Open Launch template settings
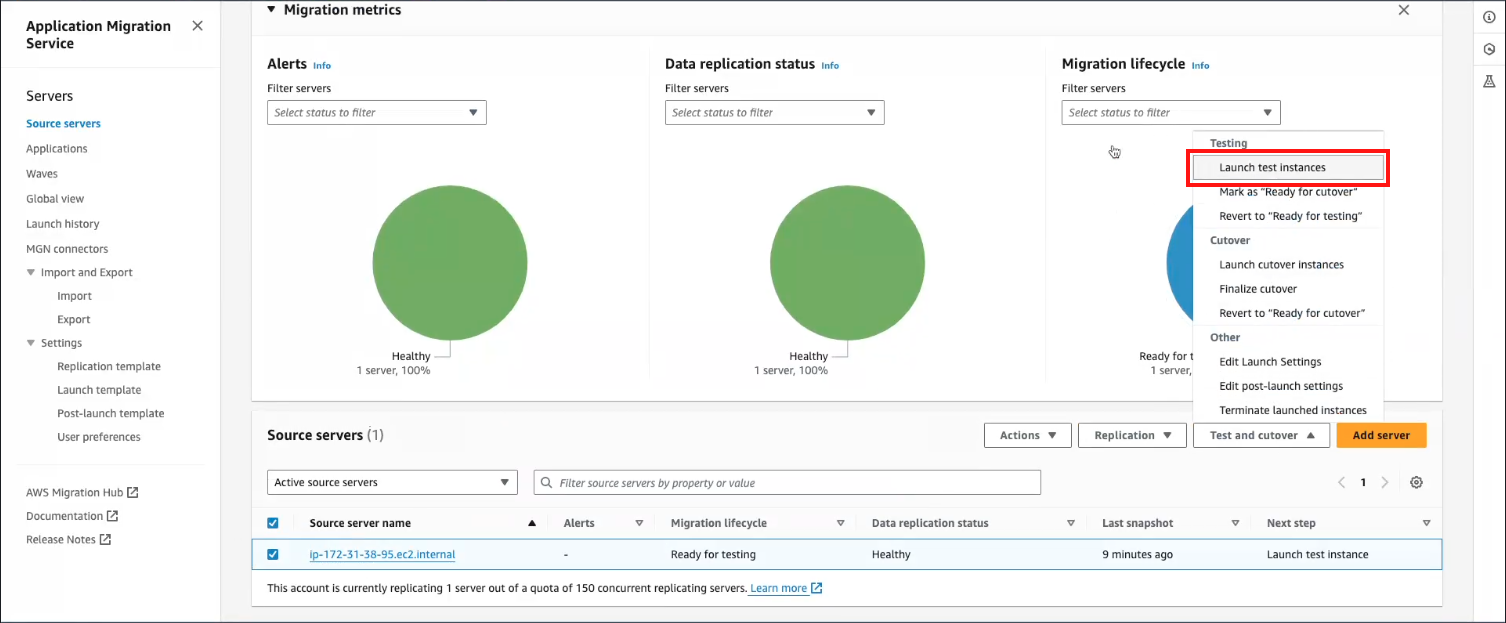The image size is (1506, 623). (x=99, y=390)
